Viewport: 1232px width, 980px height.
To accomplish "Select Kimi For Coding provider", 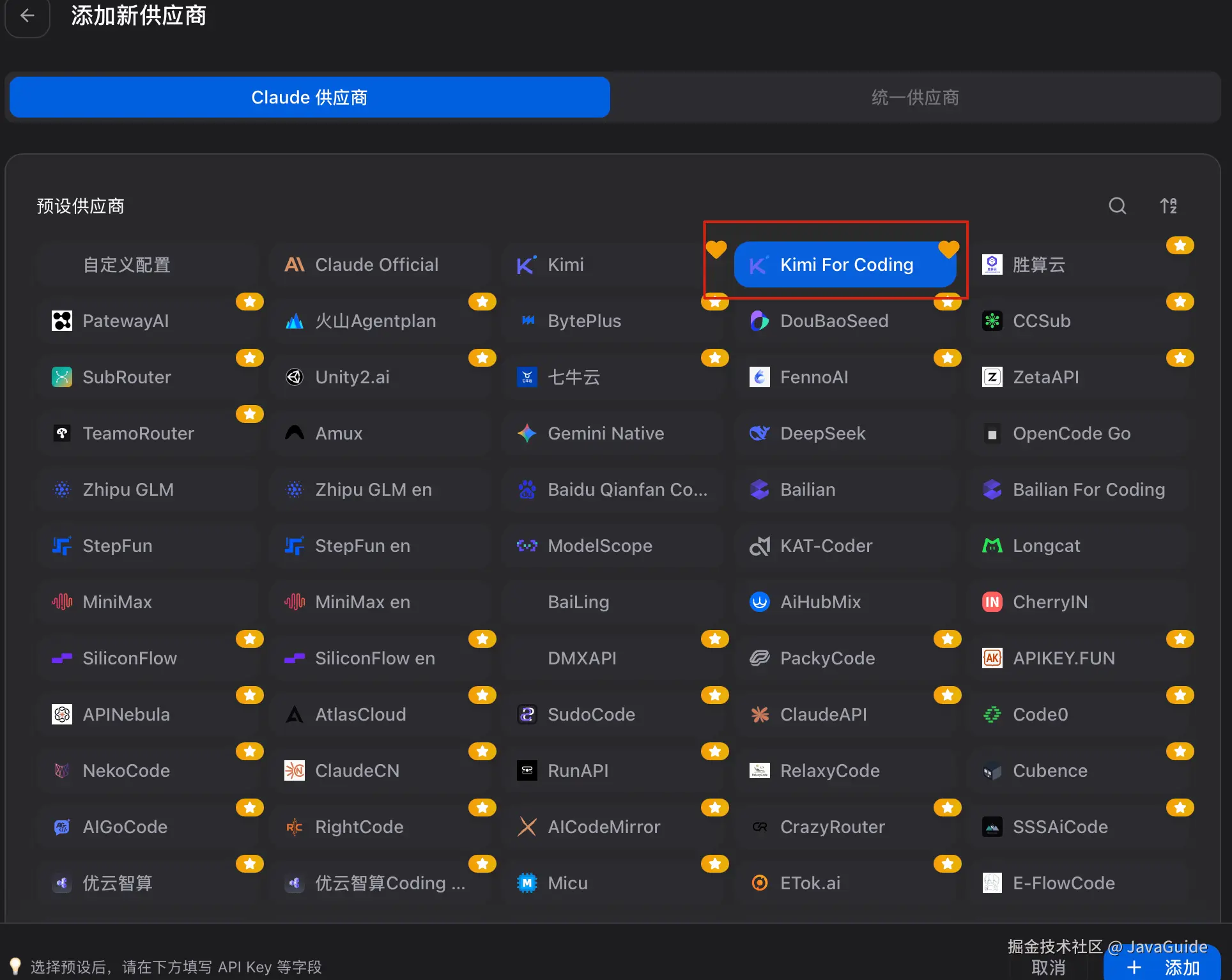I will pos(845,264).
